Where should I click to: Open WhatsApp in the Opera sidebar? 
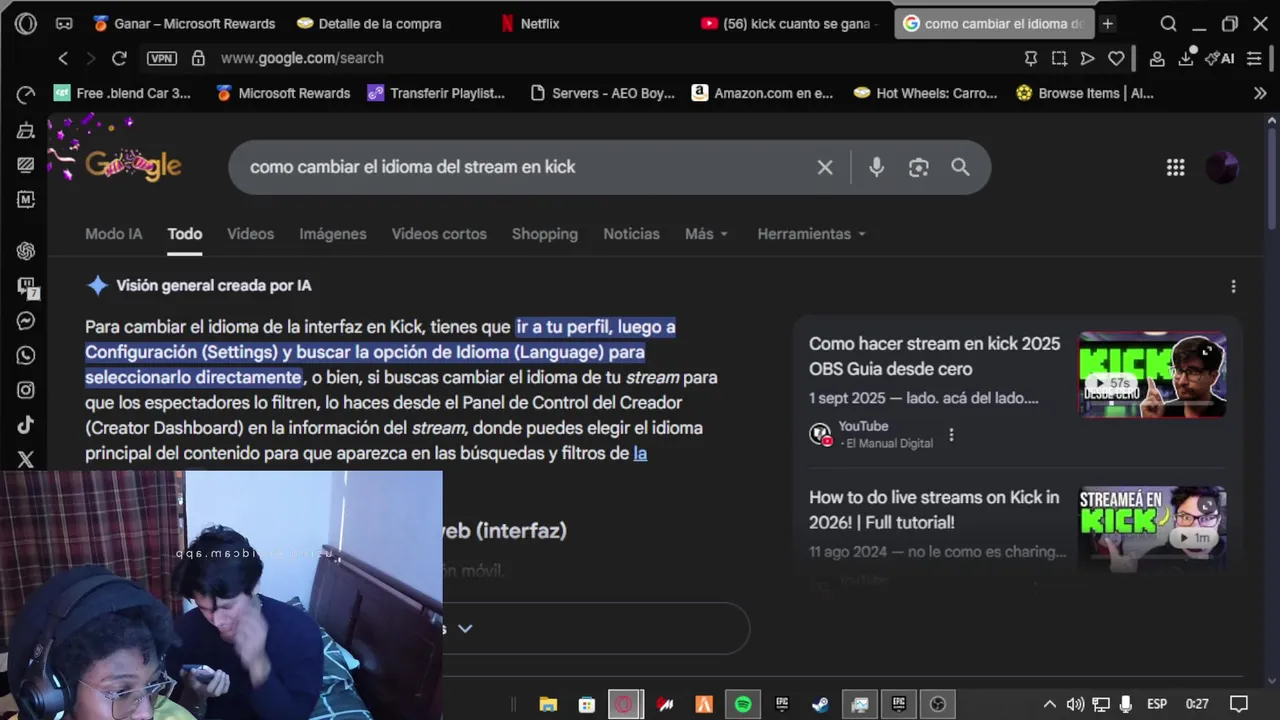pos(26,355)
